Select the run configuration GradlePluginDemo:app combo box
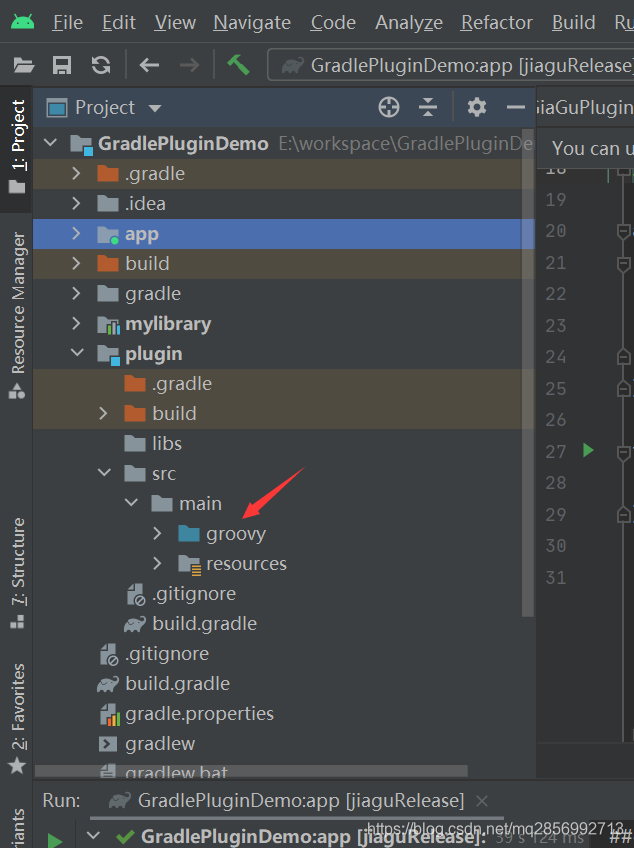This screenshot has height=848, width=634. (455, 66)
